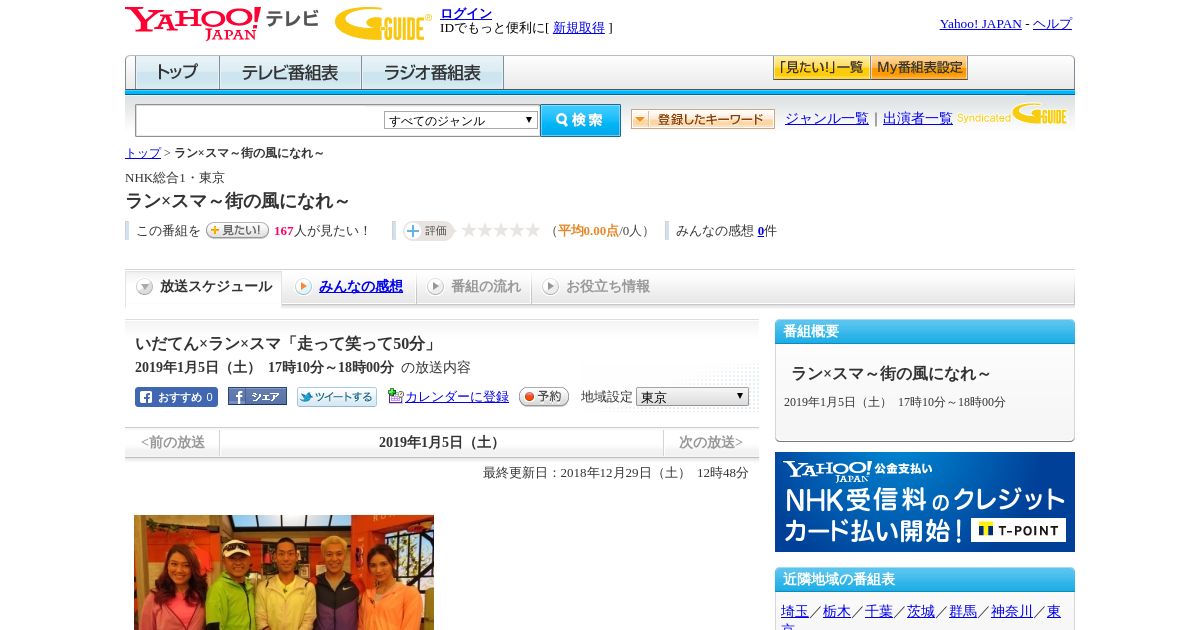
Task: Open the 埼玉 region link
Action: pos(795,611)
